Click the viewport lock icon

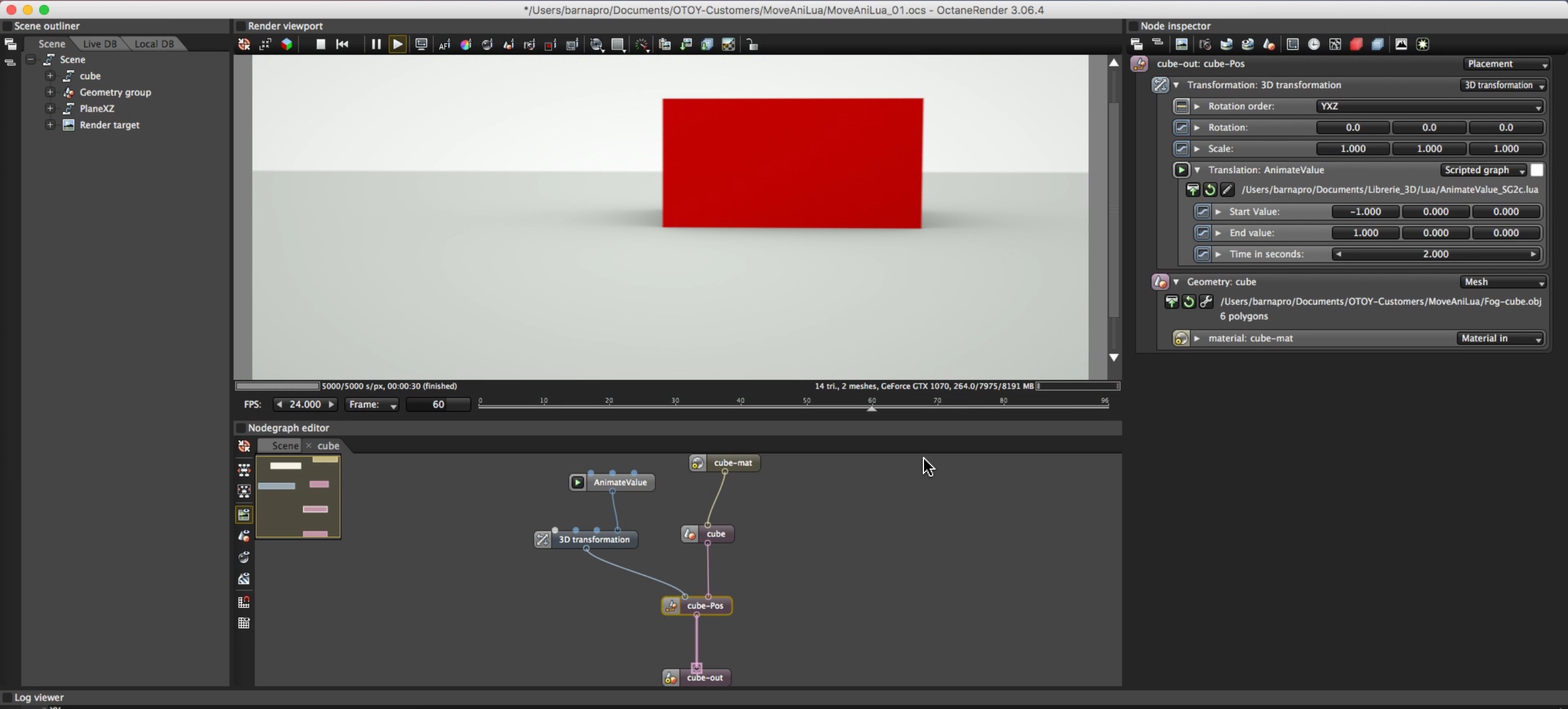[x=752, y=44]
